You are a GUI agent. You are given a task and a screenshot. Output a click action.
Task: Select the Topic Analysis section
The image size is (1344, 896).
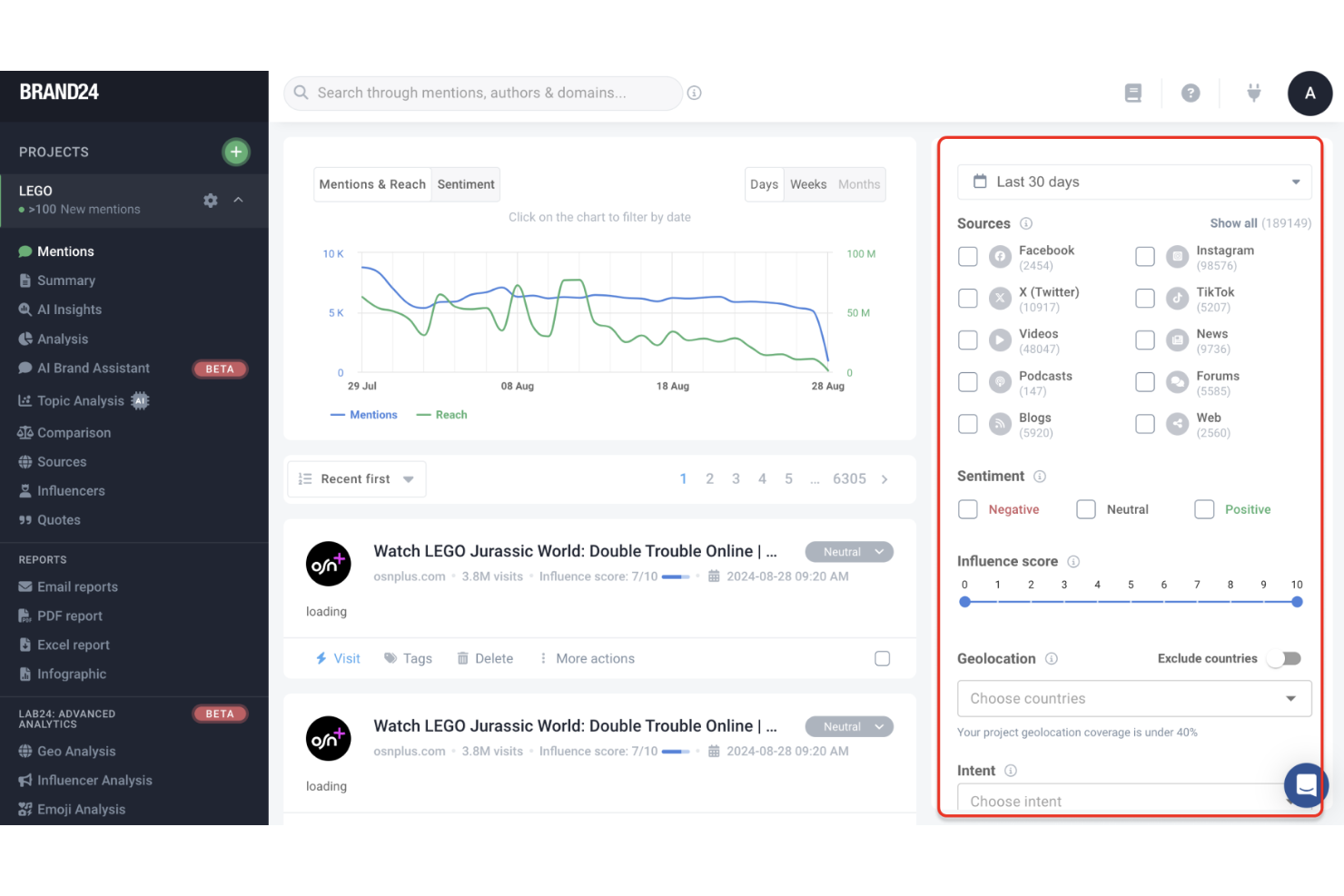pyautogui.click(x=80, y=400)
